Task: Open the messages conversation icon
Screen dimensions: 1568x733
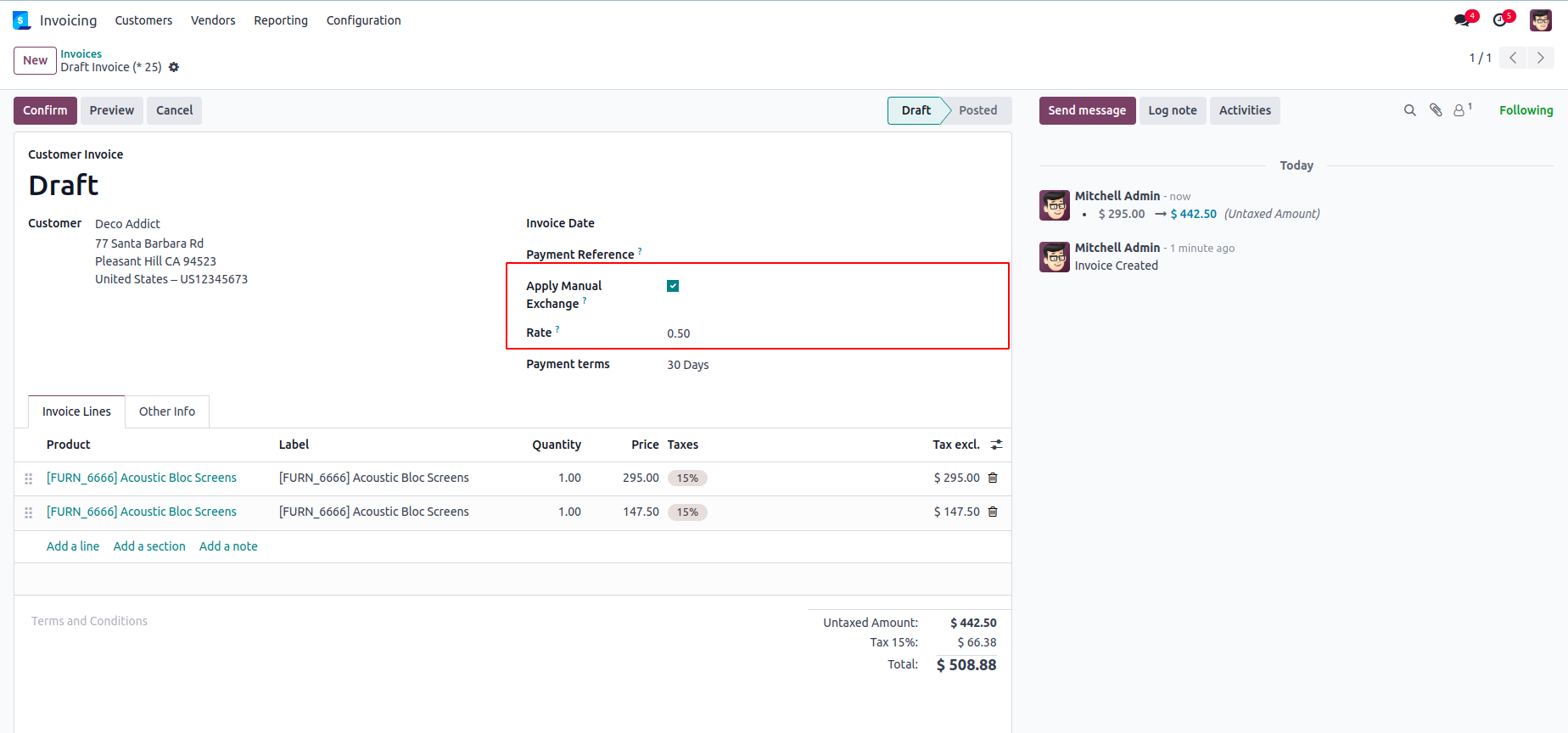Action: tap(1462, 20)
